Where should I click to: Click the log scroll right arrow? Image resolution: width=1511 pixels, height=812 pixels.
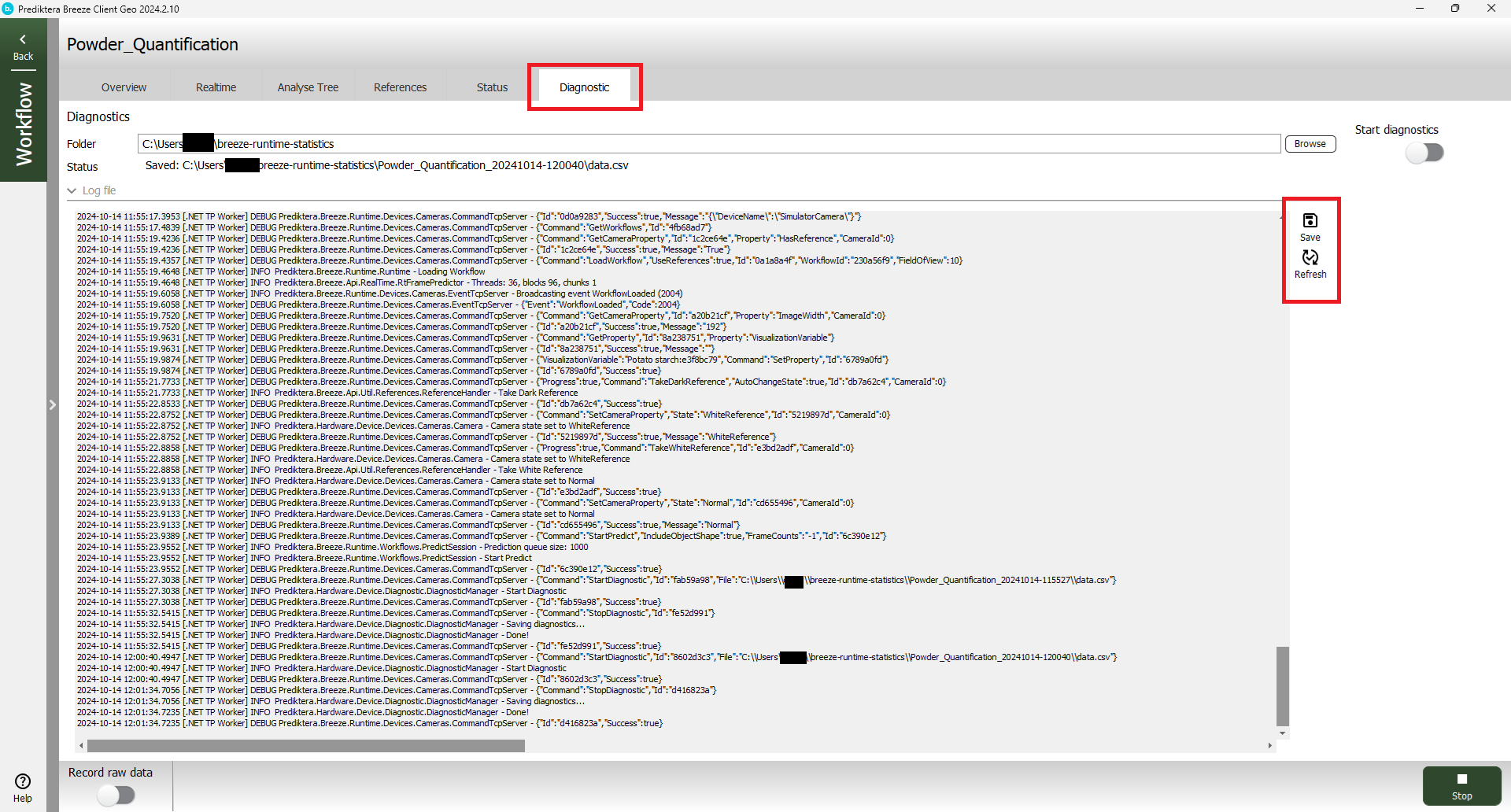[x=1269, y=746]
